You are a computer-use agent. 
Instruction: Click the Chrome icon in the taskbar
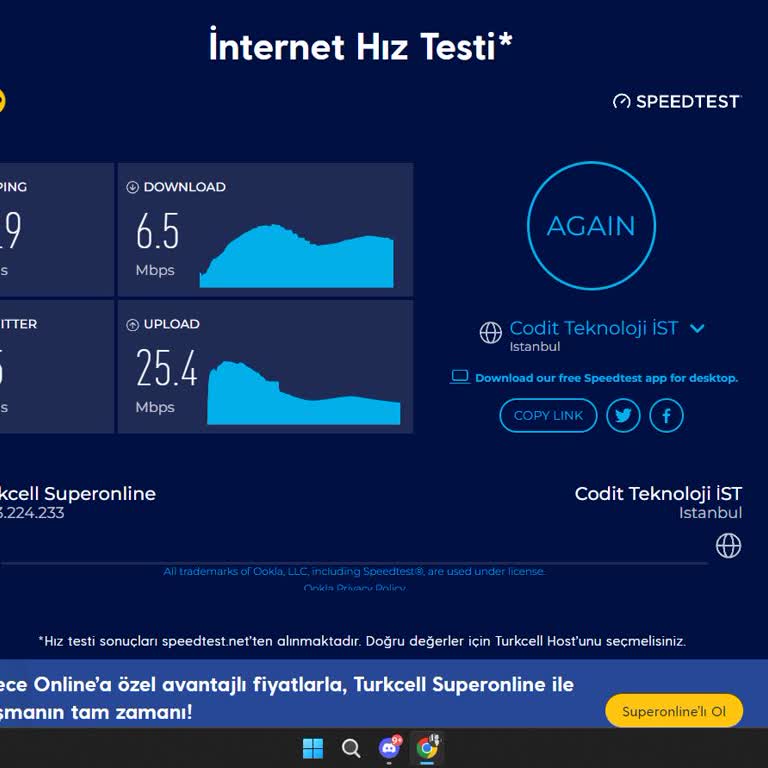(427, 747)
